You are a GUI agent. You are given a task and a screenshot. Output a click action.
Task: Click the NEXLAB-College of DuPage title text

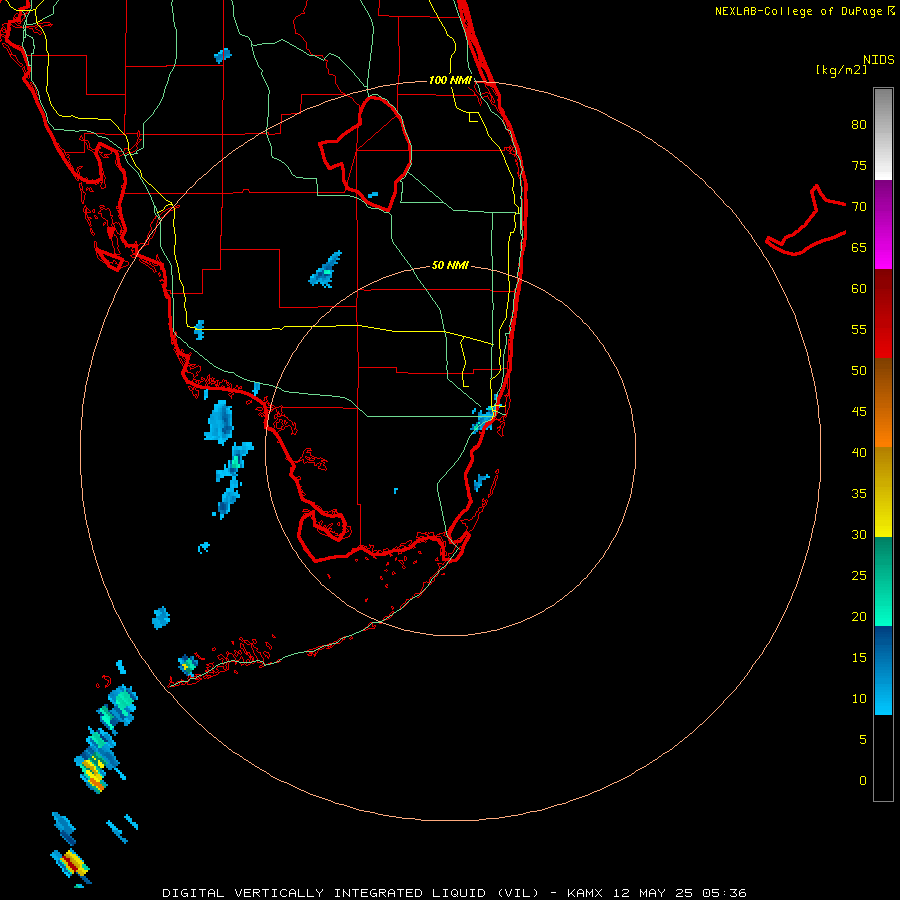coord(798,11)
